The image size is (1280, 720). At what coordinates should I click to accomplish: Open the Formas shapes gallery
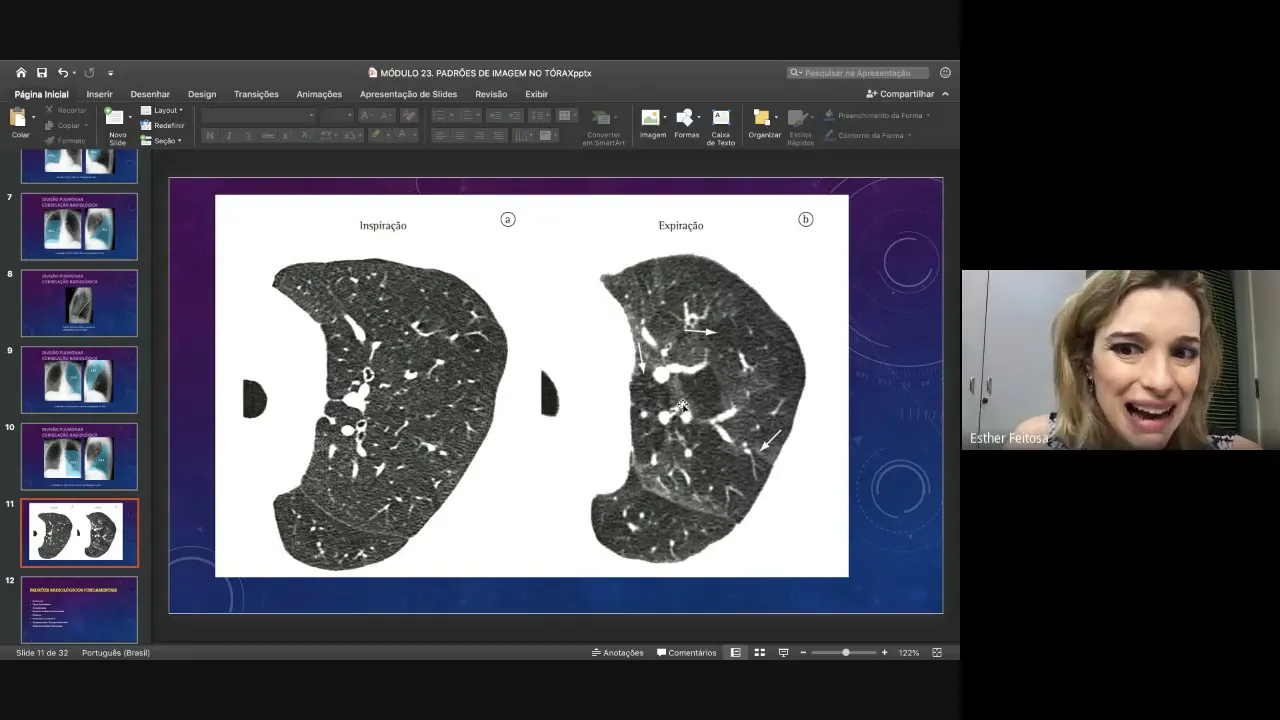(687, 124)
